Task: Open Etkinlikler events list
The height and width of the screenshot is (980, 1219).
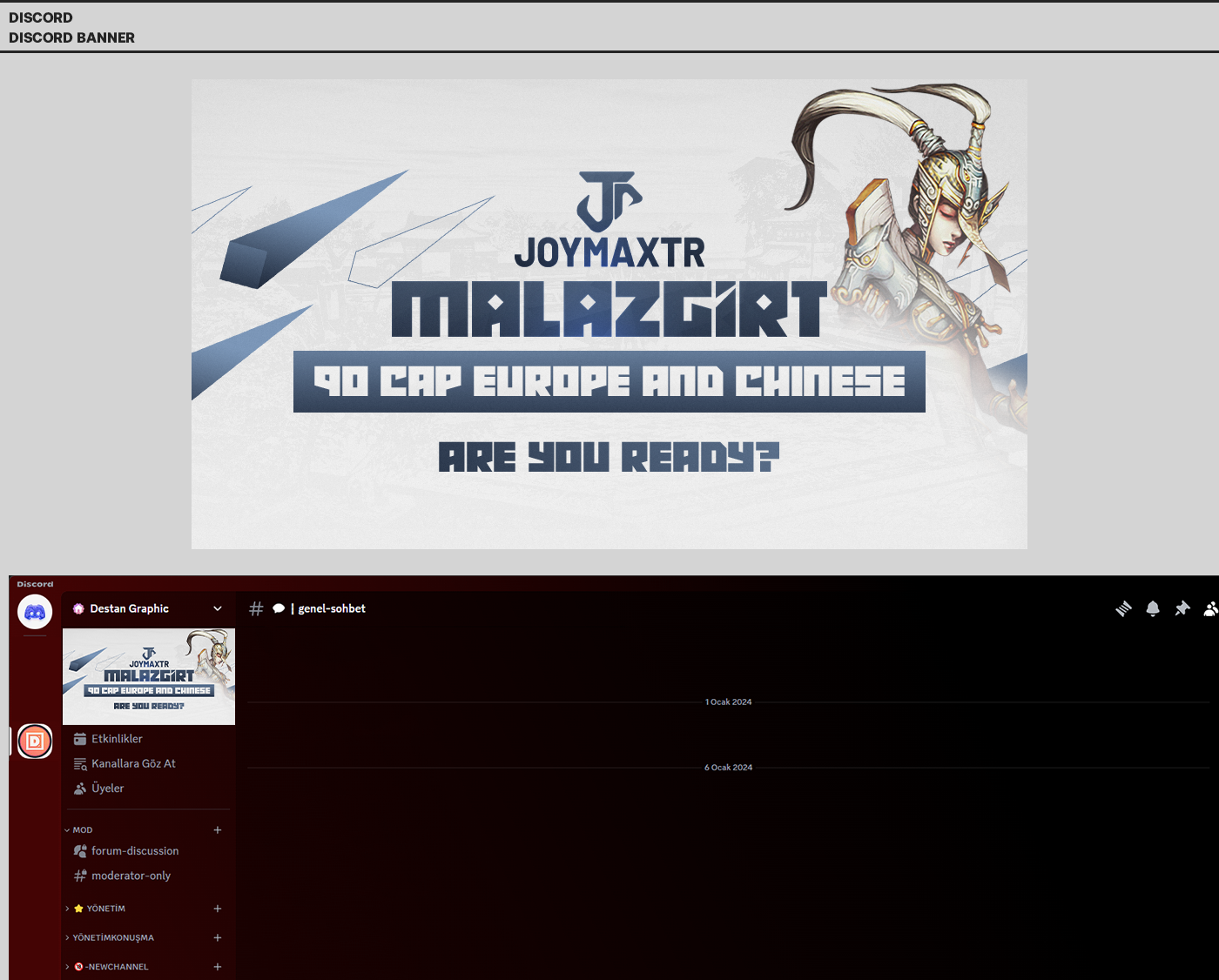Action: [117, 739]
